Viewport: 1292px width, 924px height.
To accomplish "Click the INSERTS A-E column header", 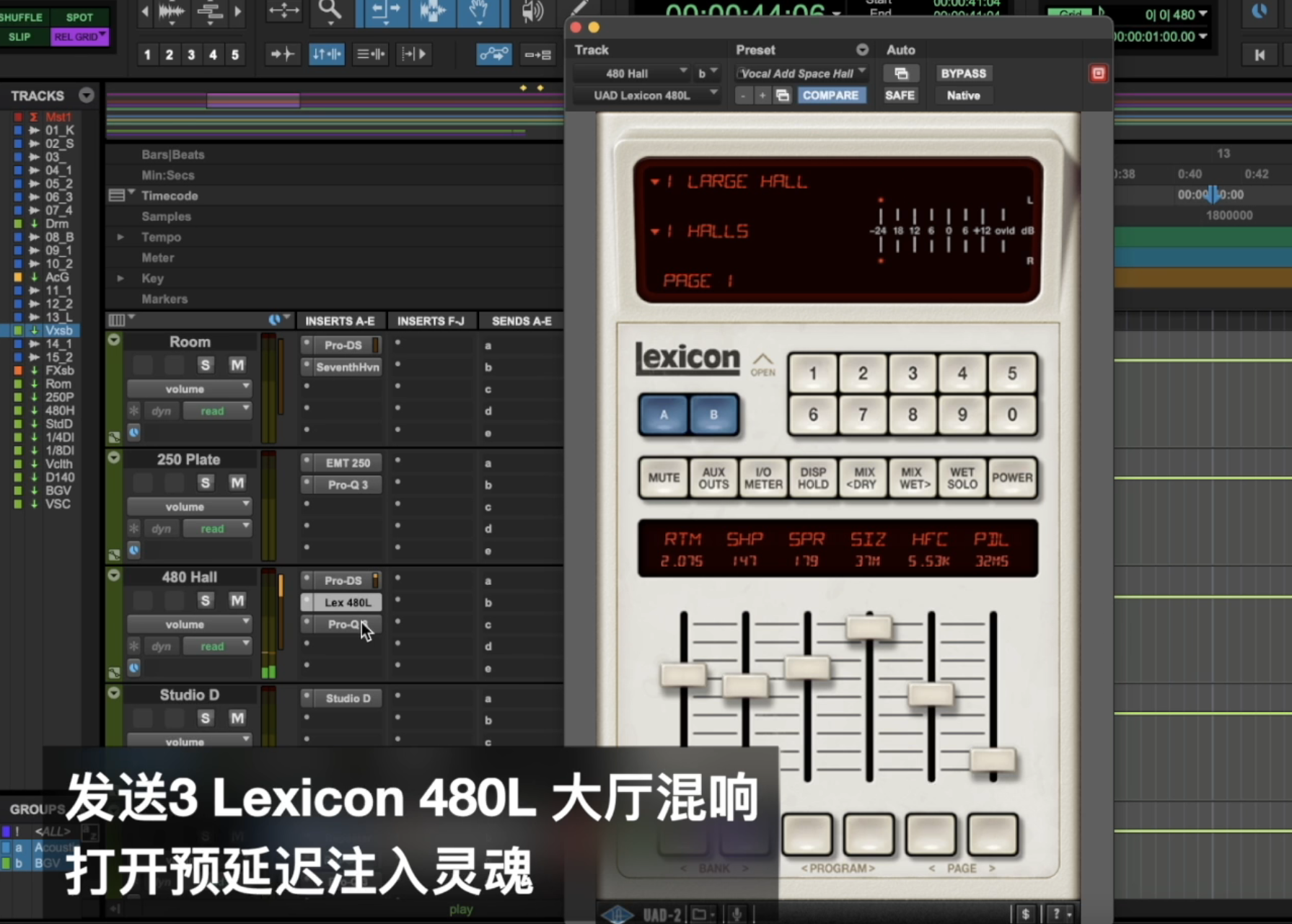I will pos(340,321).
